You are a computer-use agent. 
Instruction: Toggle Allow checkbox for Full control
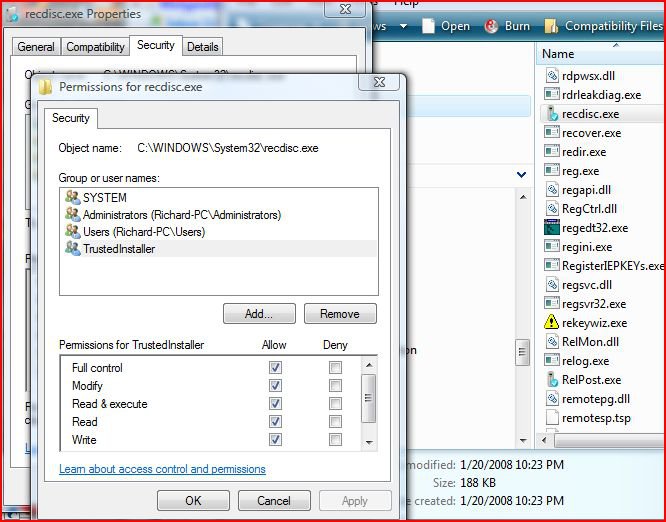pyautogui.click(x=275, y=367)
